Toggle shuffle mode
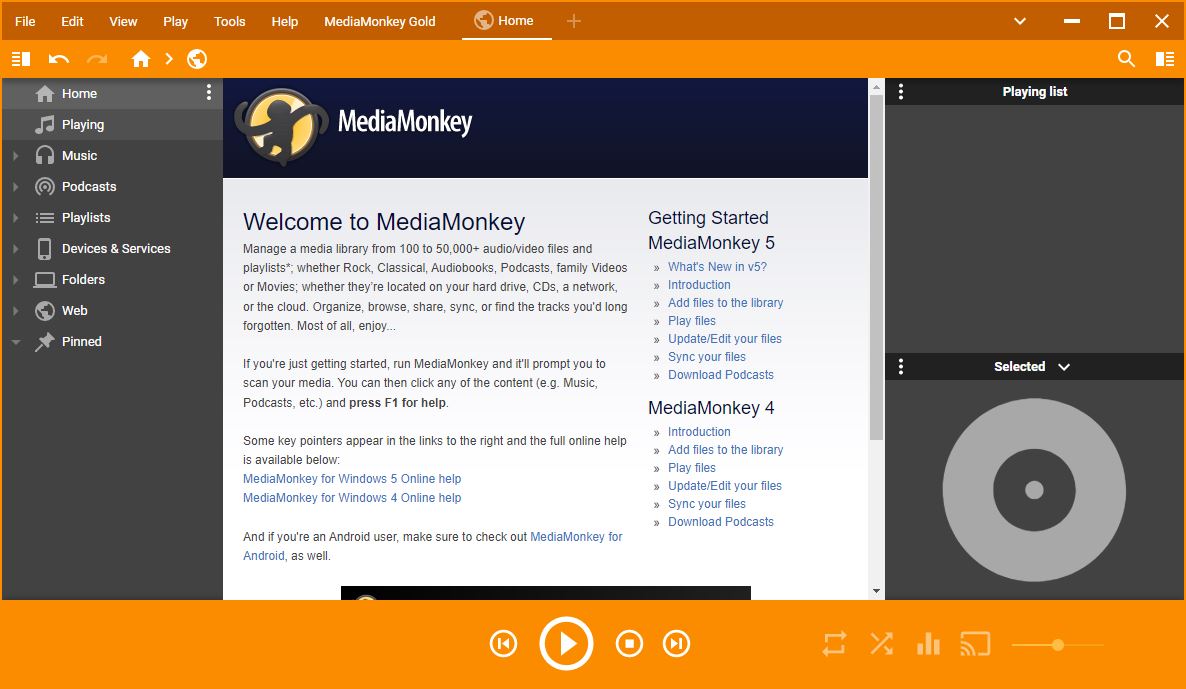The image size is (1186, 689). (881, 644)
